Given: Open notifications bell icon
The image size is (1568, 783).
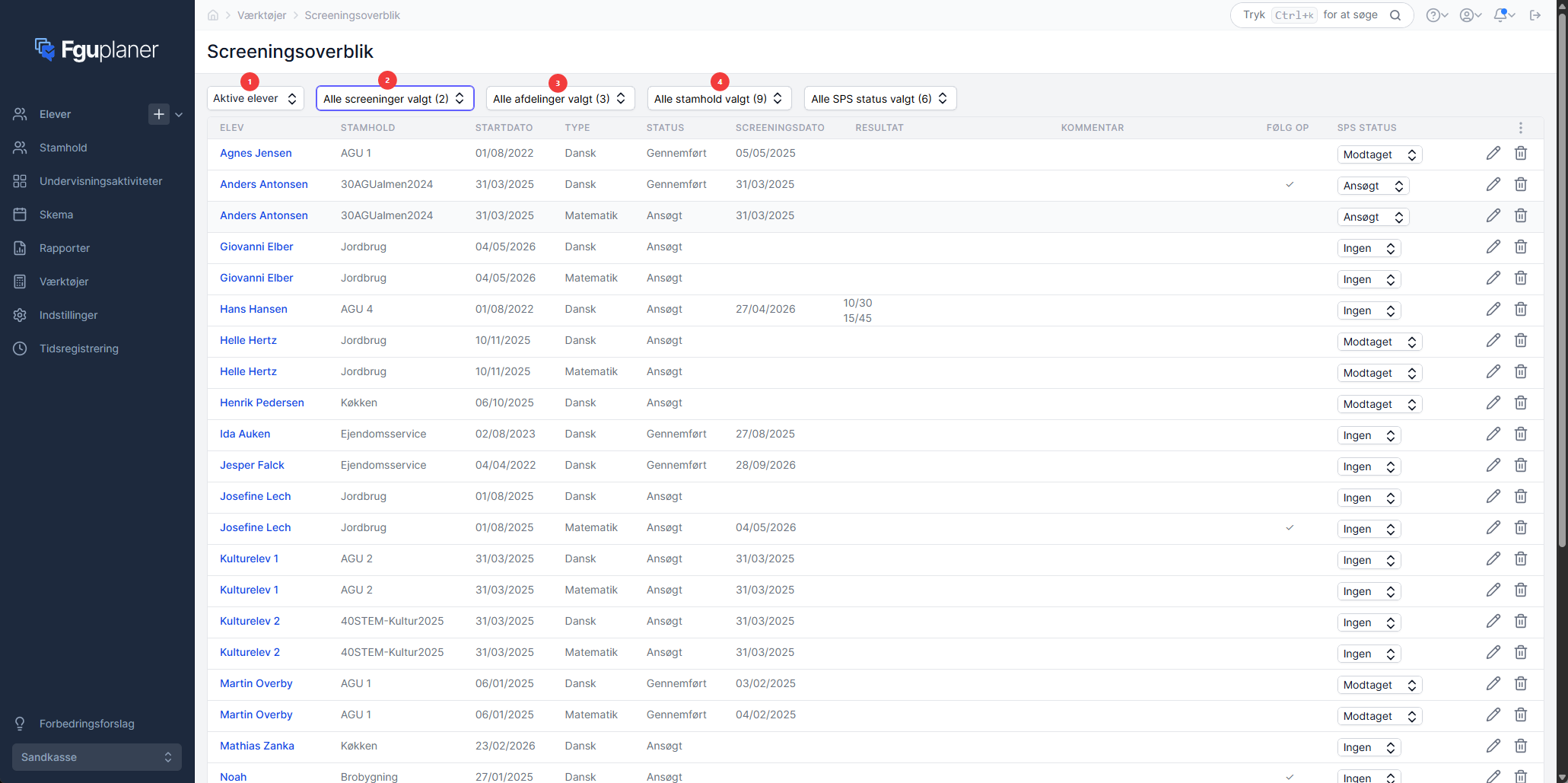Looking at the screenshot, I should [1504, 15].
